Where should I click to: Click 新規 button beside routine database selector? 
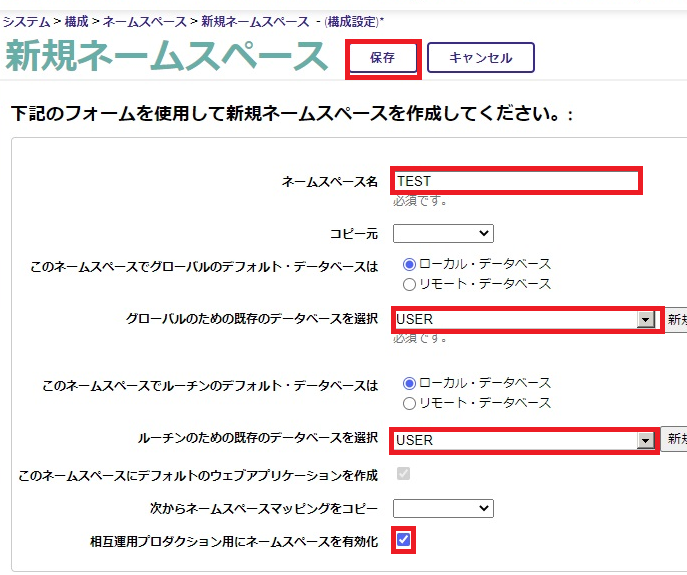coord(674,440)
